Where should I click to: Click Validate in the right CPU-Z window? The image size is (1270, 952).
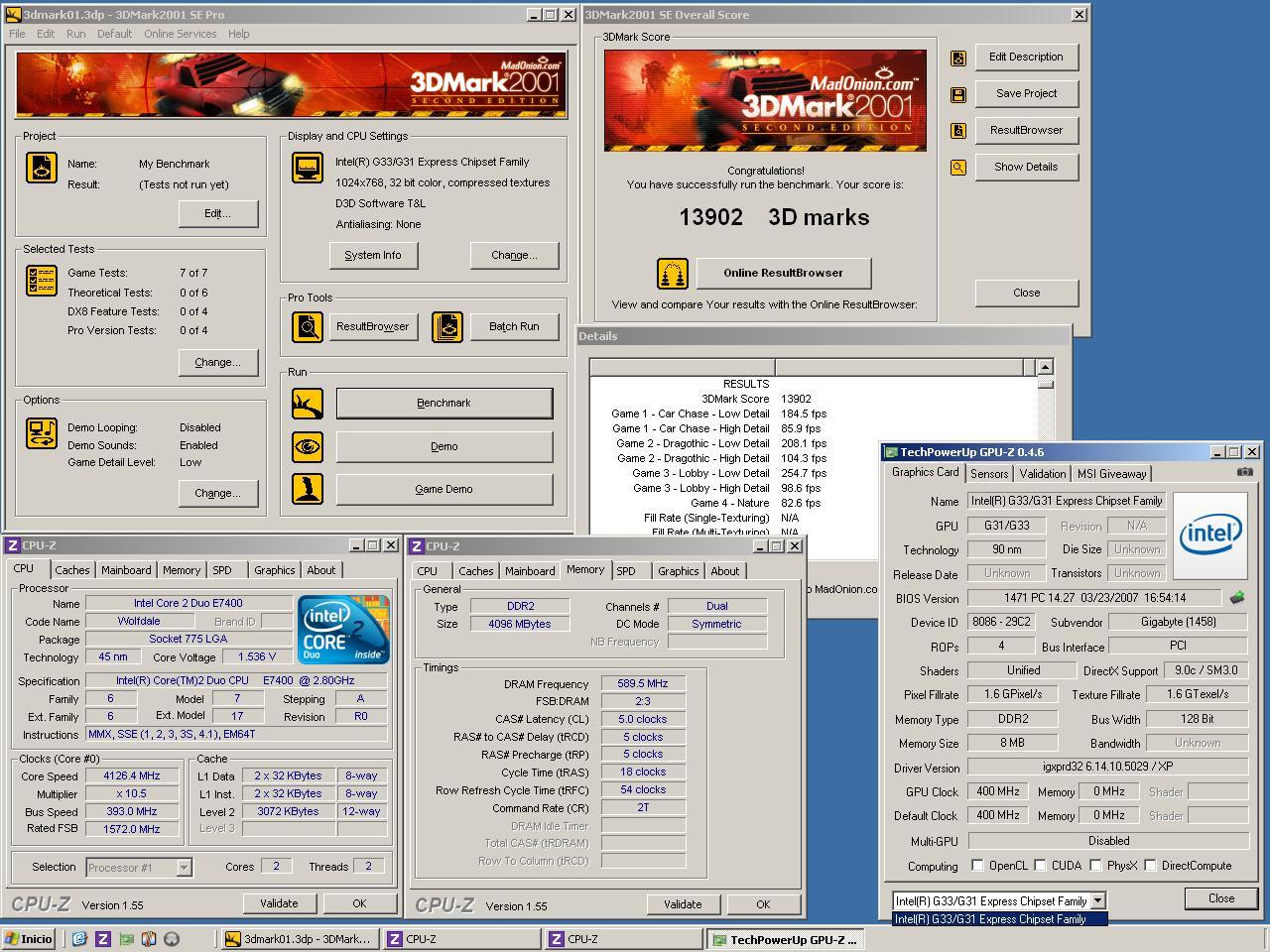pyautogui.click(x=683, y=904)
